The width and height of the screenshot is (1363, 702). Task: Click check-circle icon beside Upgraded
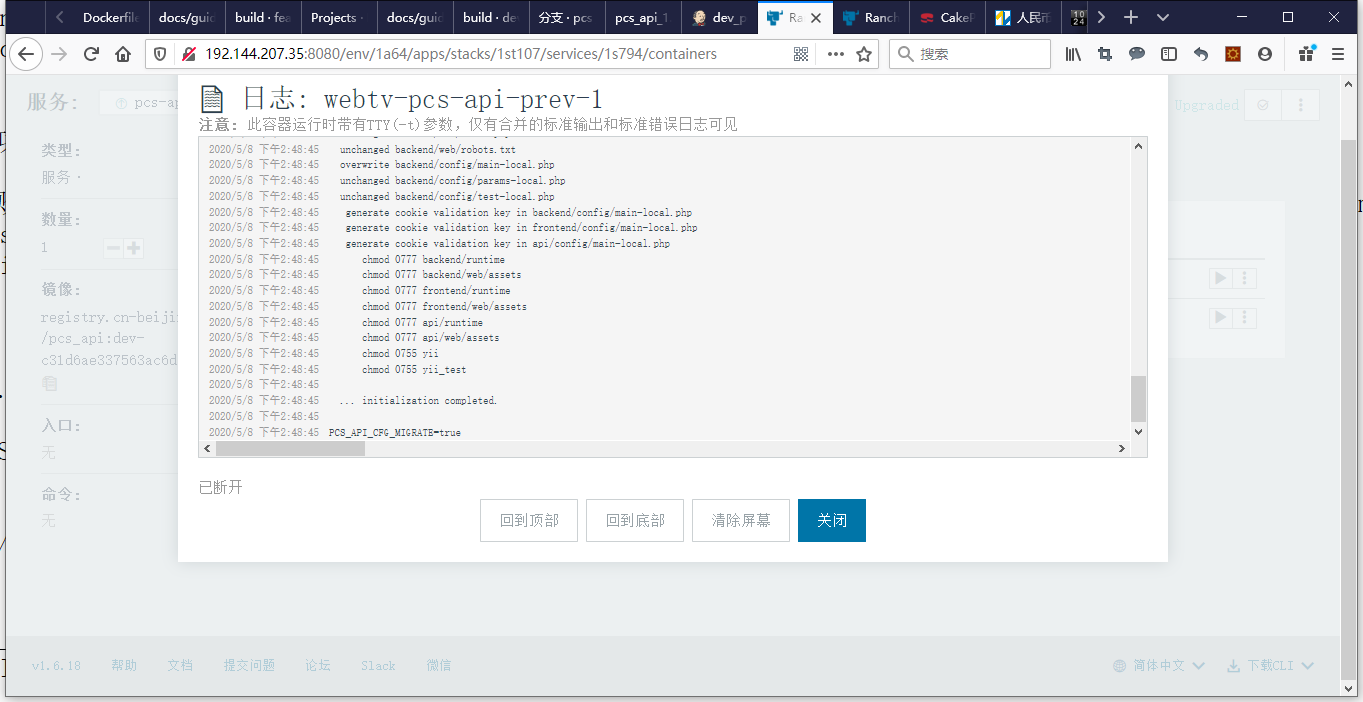click(x=1264, y=104)
